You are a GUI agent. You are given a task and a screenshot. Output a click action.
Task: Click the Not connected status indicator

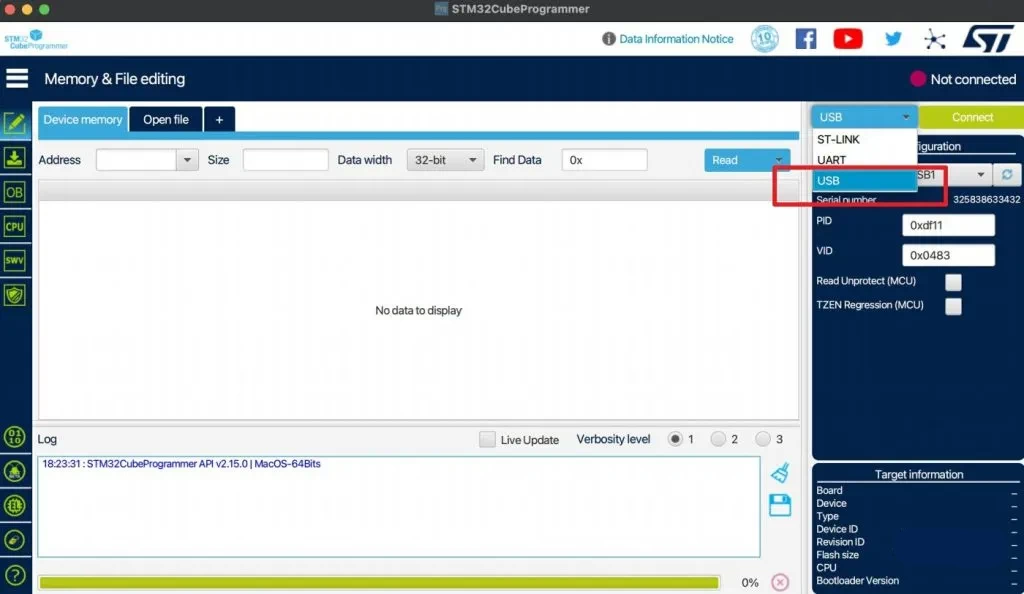(x=963, y=79)
